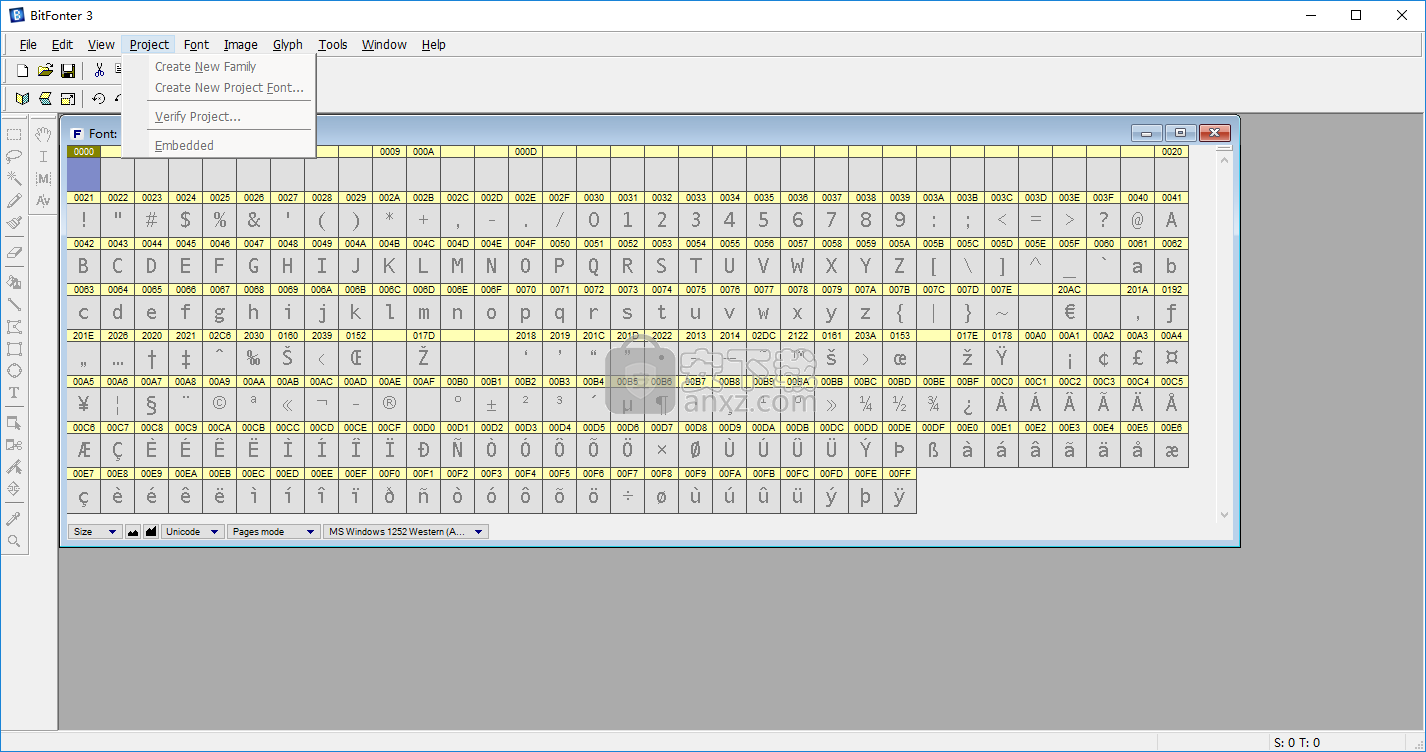This screenshot has width=1426, height=752.
Task: Select the Æ uppercase glyph cell
Action: pos(84,450)
